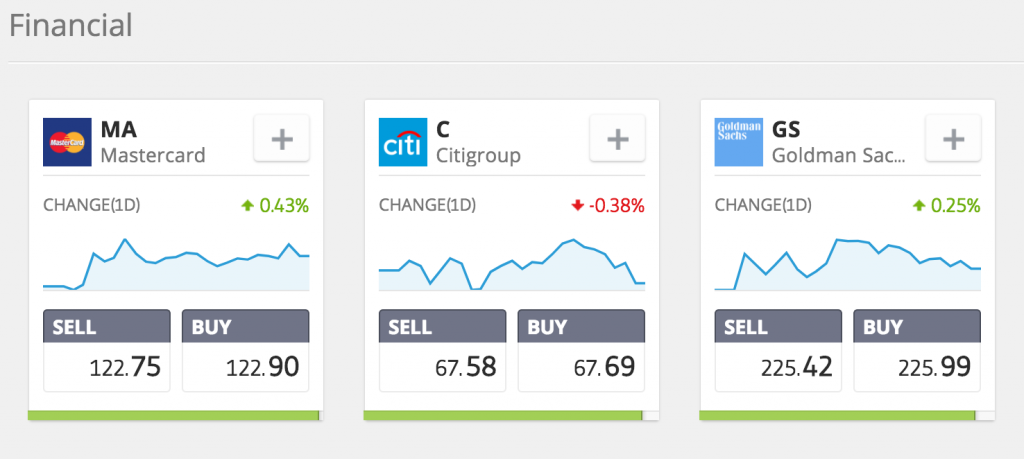Sell Citigroup at 67.58
This screenshot has width=1024, height=459.
coord(442,351)
